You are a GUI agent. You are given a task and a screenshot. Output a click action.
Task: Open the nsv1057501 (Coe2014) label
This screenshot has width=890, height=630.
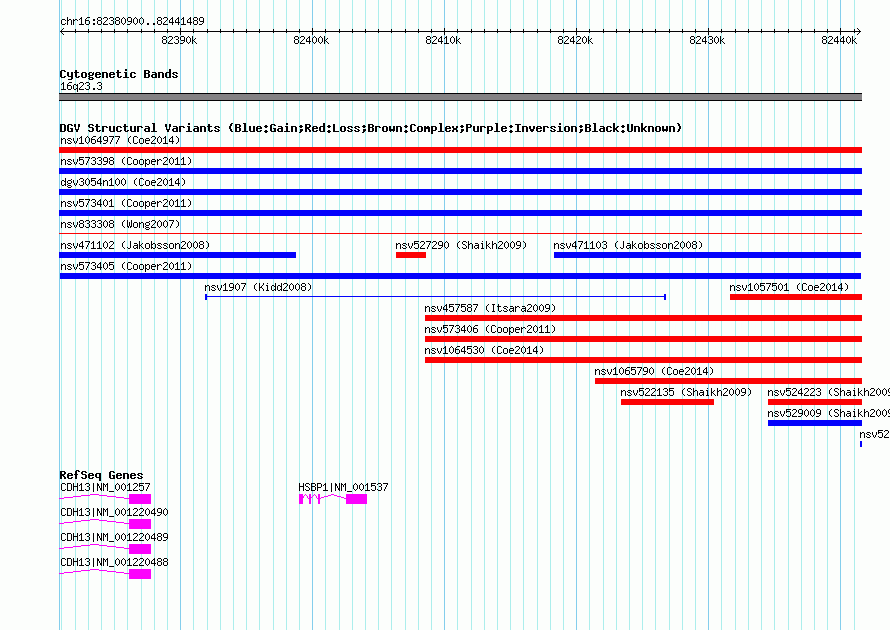789,287
